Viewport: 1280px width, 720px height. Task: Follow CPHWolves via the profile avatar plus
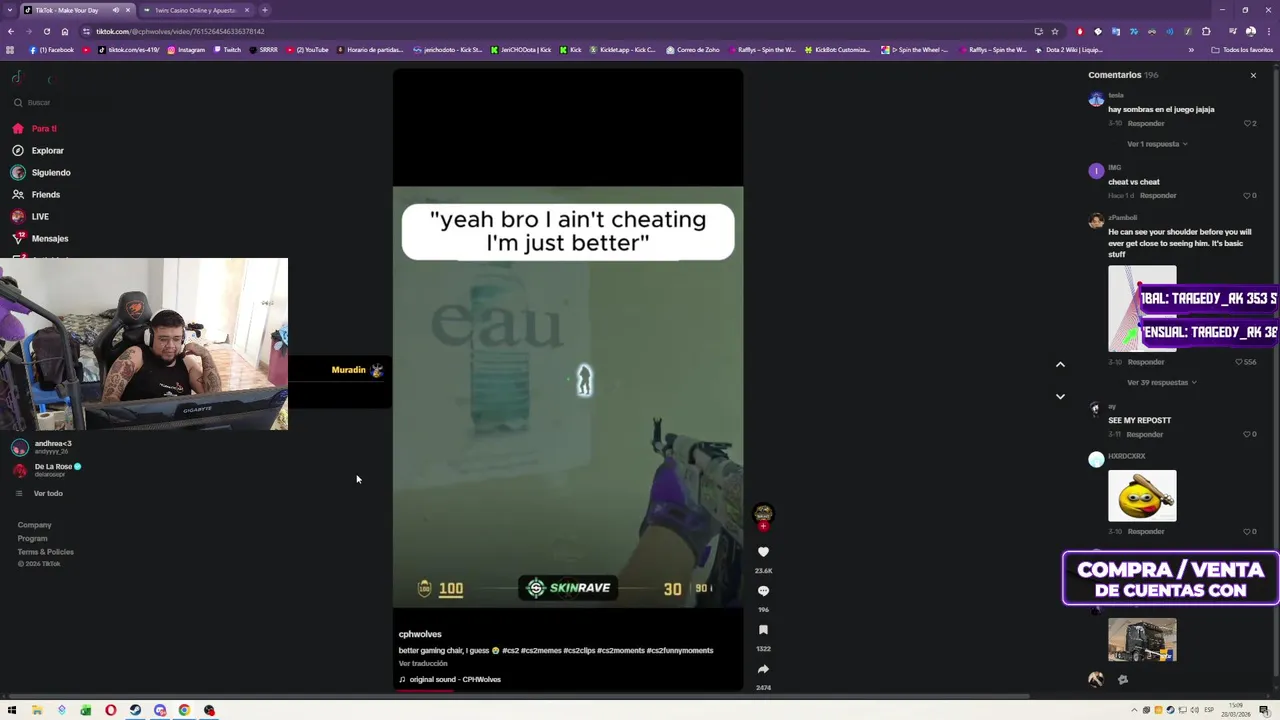[763, 526]
